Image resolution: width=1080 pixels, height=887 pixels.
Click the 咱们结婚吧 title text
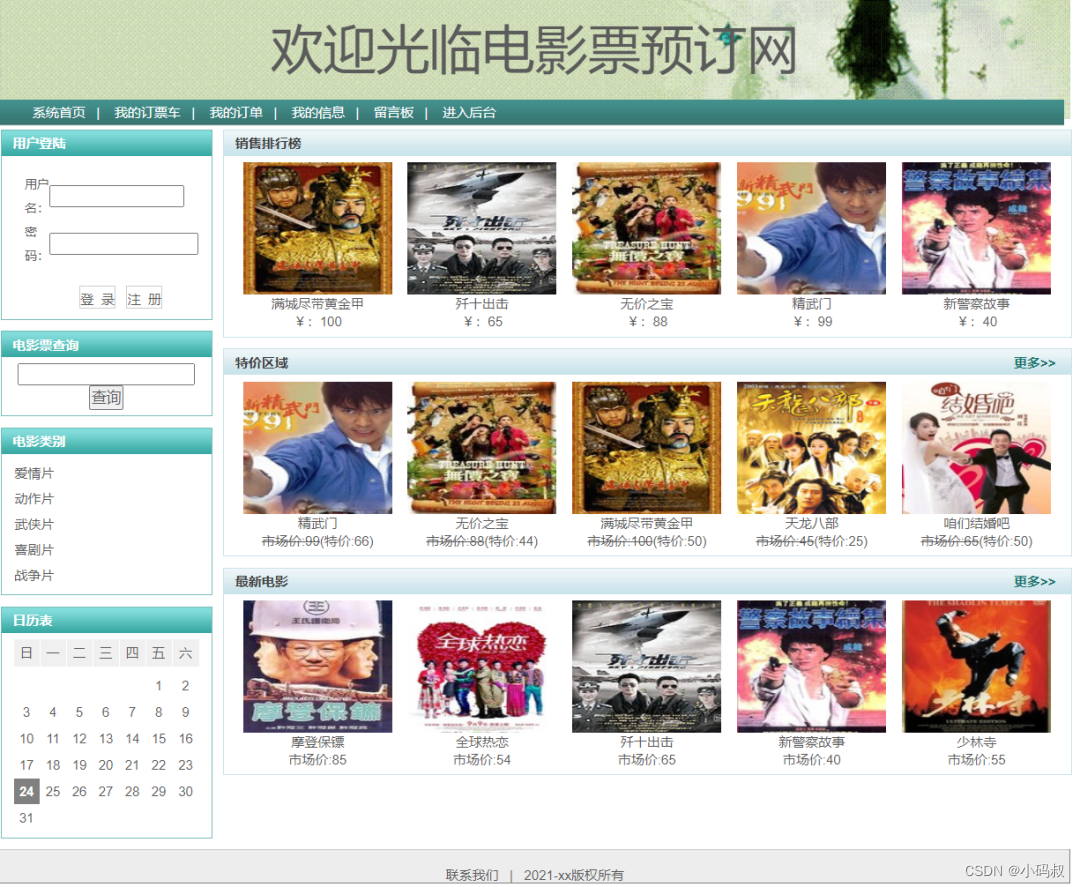coord(977,523)
